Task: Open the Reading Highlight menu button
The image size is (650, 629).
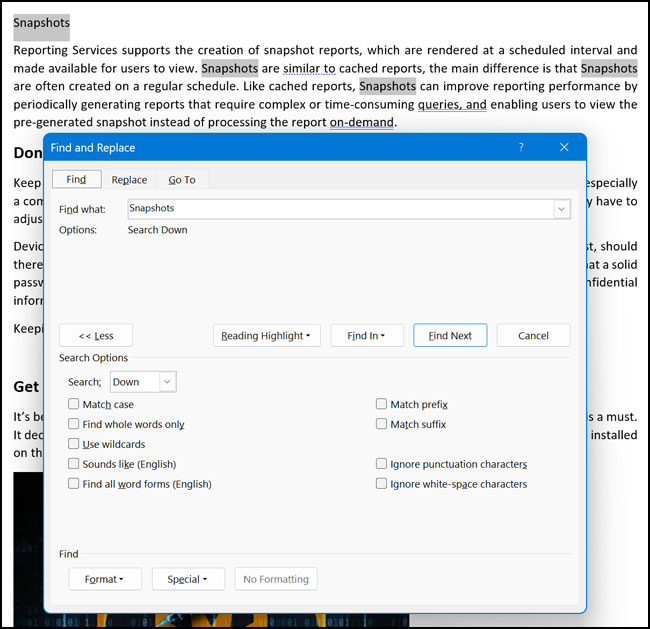Action: coord(267,335)
